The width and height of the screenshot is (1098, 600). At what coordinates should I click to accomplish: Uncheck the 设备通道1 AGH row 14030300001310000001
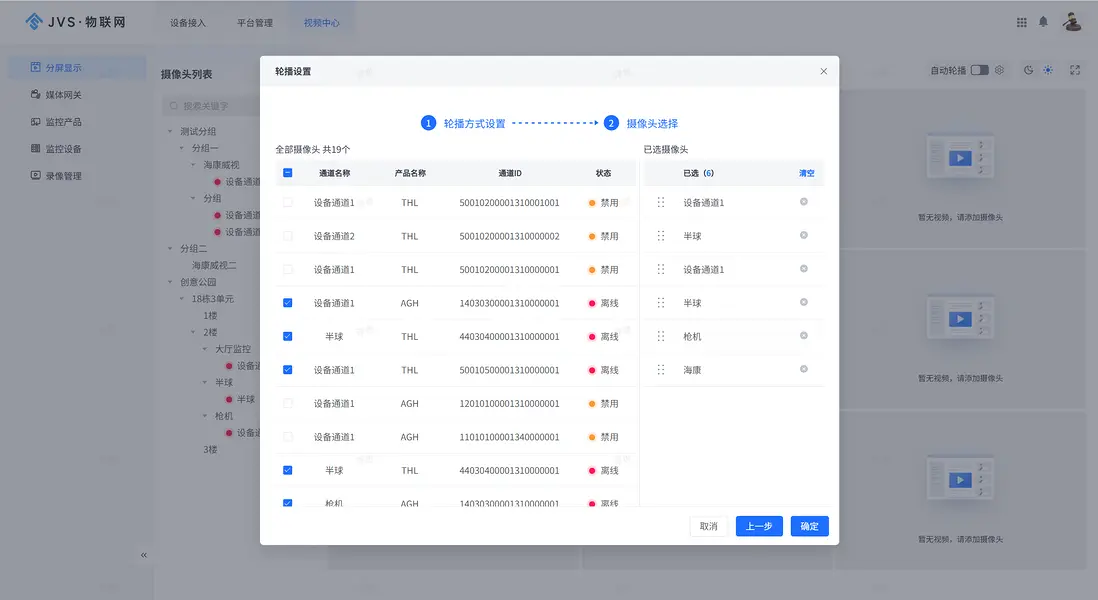click(288, 303)
